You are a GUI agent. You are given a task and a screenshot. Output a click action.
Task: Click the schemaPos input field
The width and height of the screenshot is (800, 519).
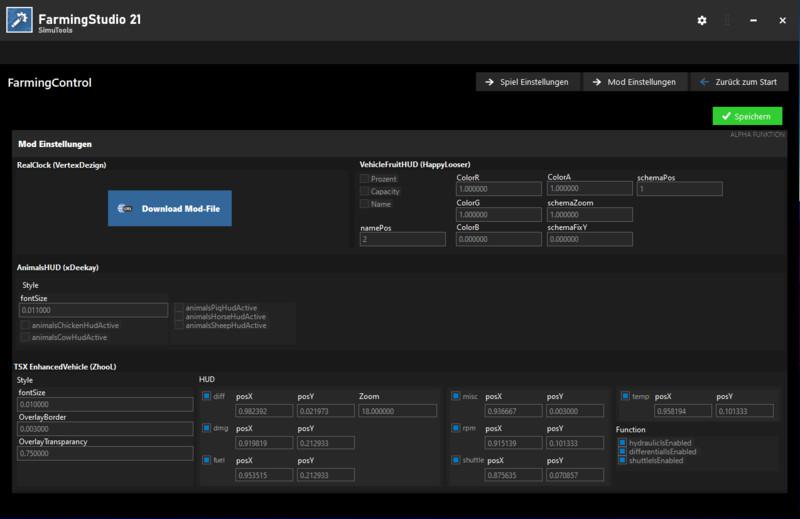pos(679,189)
